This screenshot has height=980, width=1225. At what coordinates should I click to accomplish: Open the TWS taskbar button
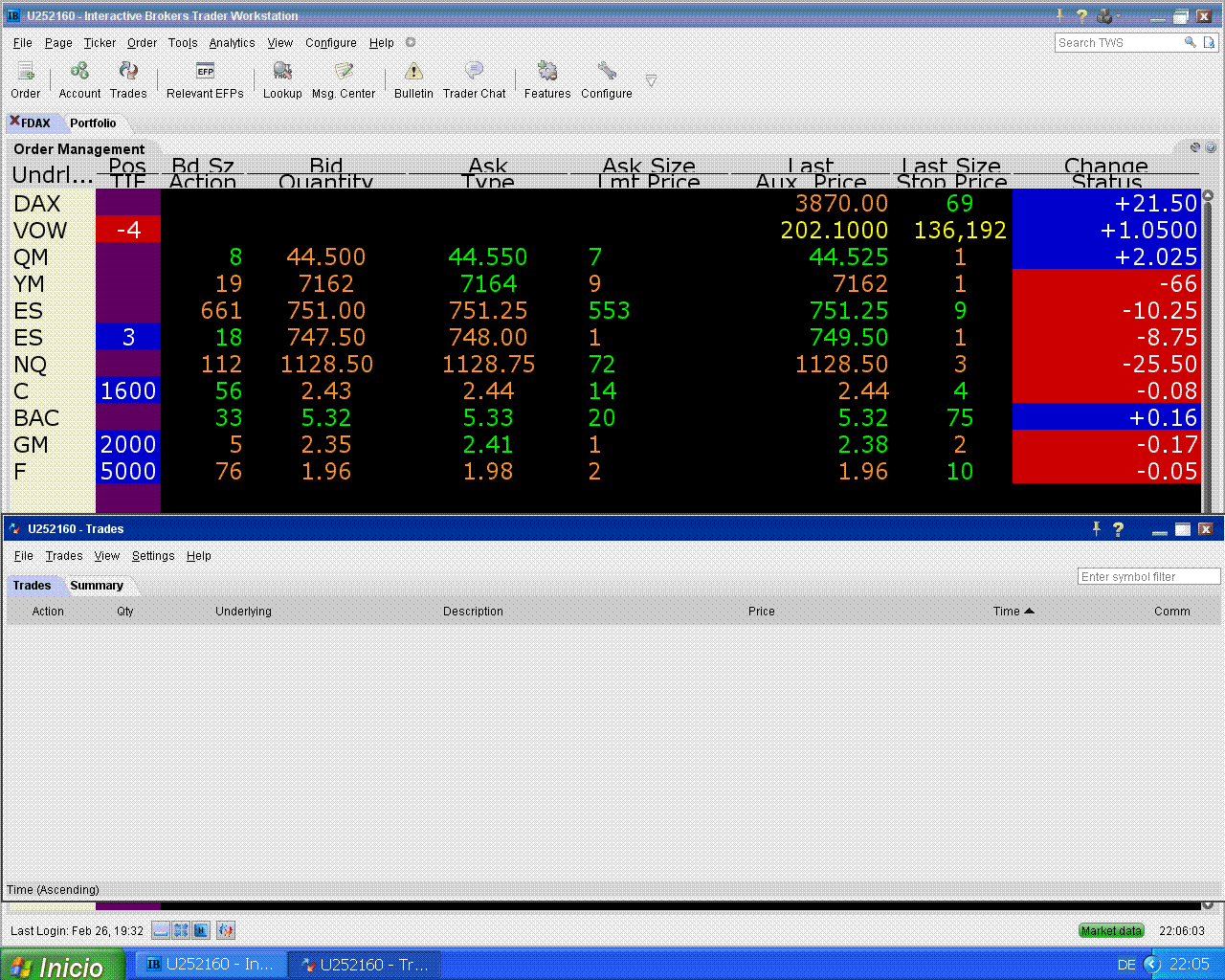tap(211, 965)
